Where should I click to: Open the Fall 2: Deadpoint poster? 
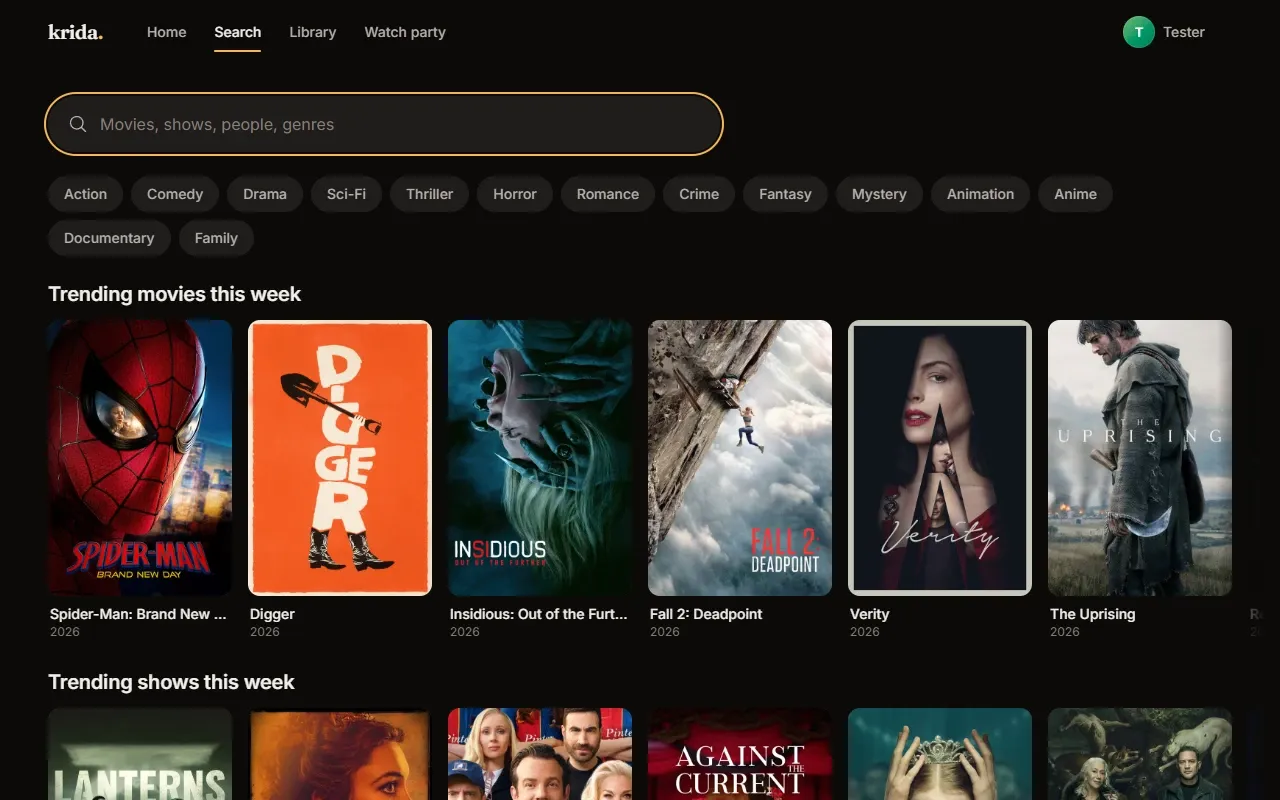pos(740,458)
